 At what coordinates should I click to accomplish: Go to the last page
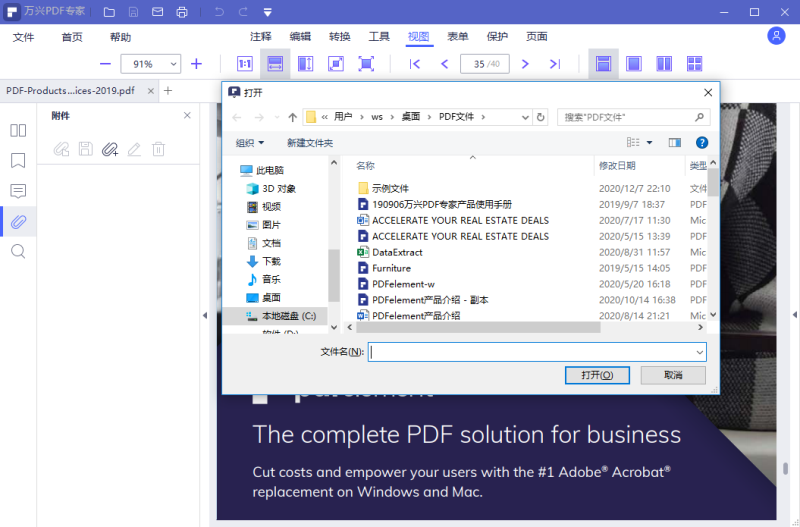pyautogui.click(x=555, y=64)
